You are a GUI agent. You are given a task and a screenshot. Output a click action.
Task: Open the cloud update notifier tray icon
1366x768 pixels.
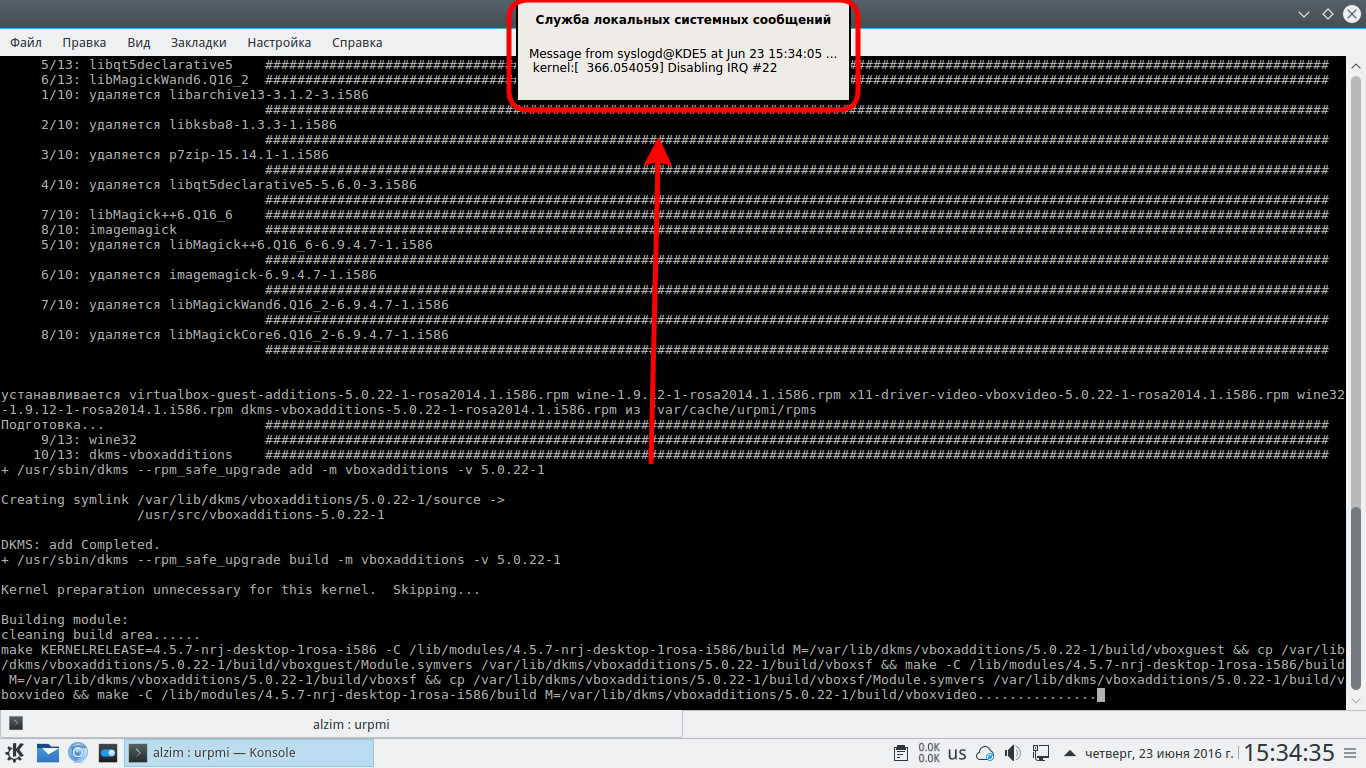(985, 753)
